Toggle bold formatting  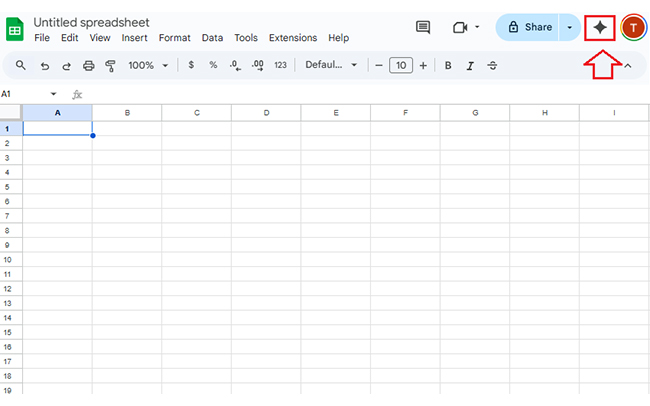pyautogui.click(x=448, y=65)
